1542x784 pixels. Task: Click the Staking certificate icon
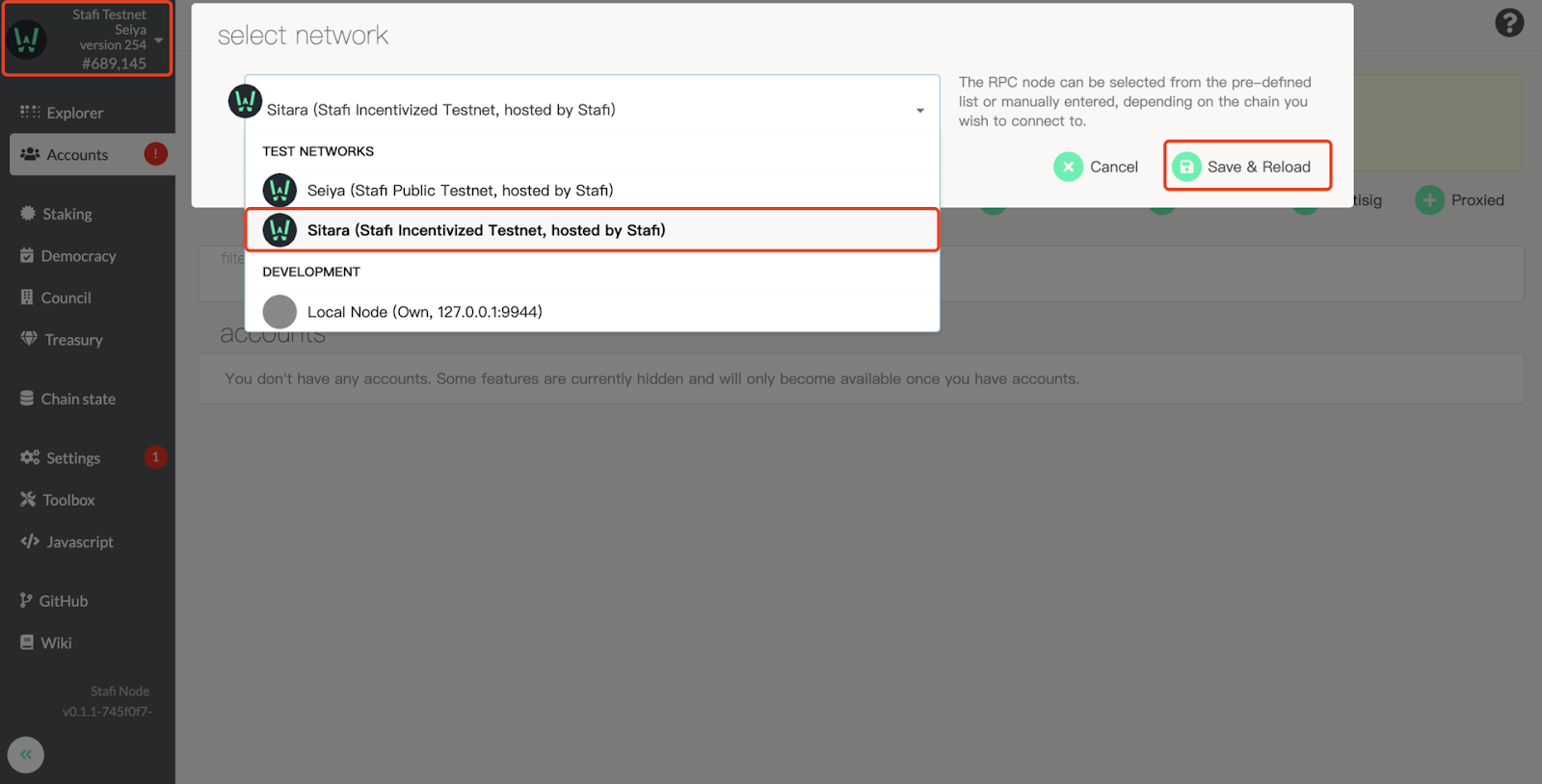point(28,213)
